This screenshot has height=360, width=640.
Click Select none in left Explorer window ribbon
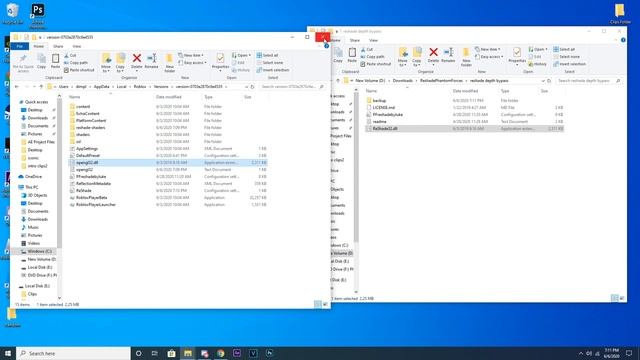[270, 62]
